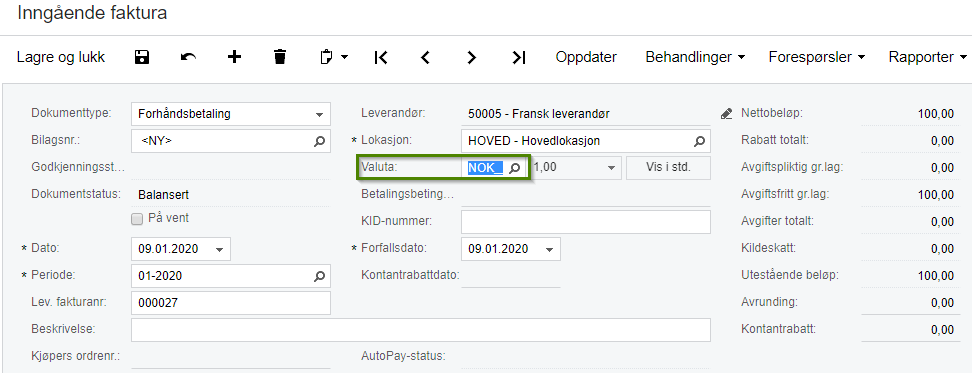Click the Avgiftsfritt gr.lag value 100,00
This screenshot has width=972, height=373.
pos(936,195)
